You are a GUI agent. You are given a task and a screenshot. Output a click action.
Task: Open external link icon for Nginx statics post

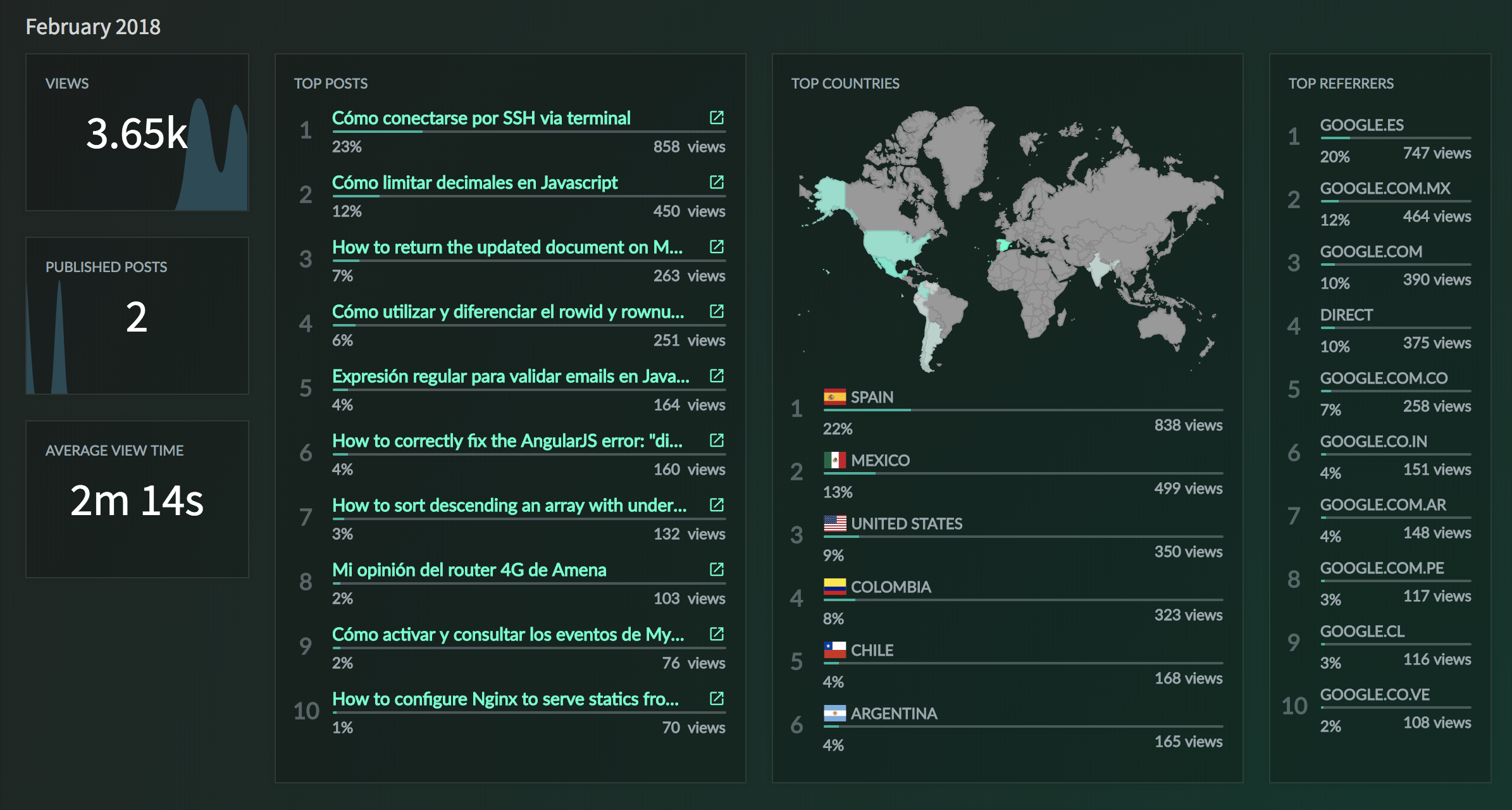pos(716,699)
